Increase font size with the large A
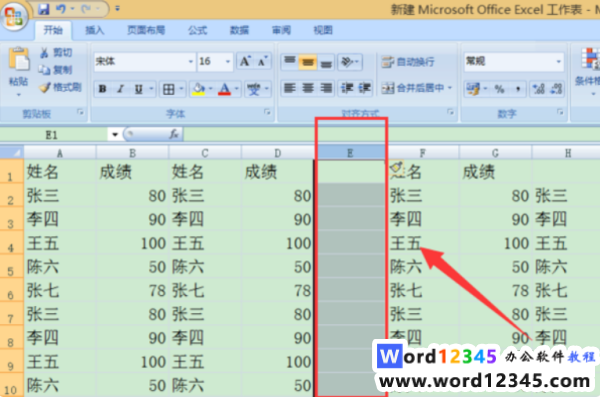Viewport: 600px width, 397px height. pyautogui.click(x=245, y=62)
